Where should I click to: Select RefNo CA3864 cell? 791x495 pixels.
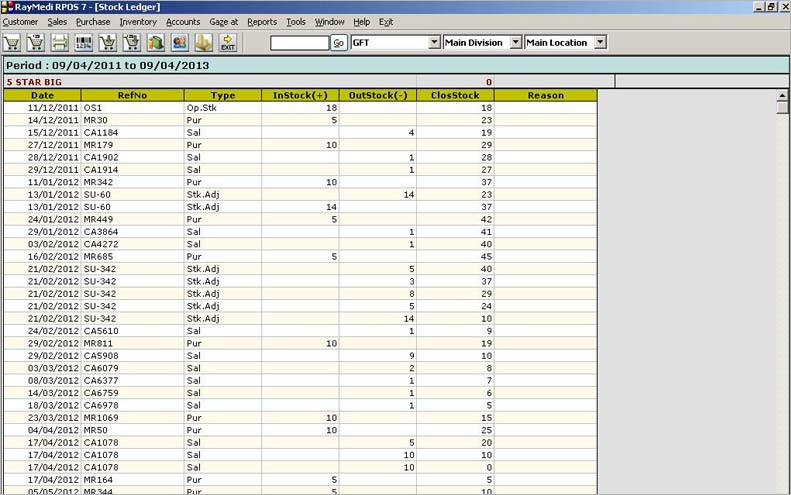coord(133,232)
